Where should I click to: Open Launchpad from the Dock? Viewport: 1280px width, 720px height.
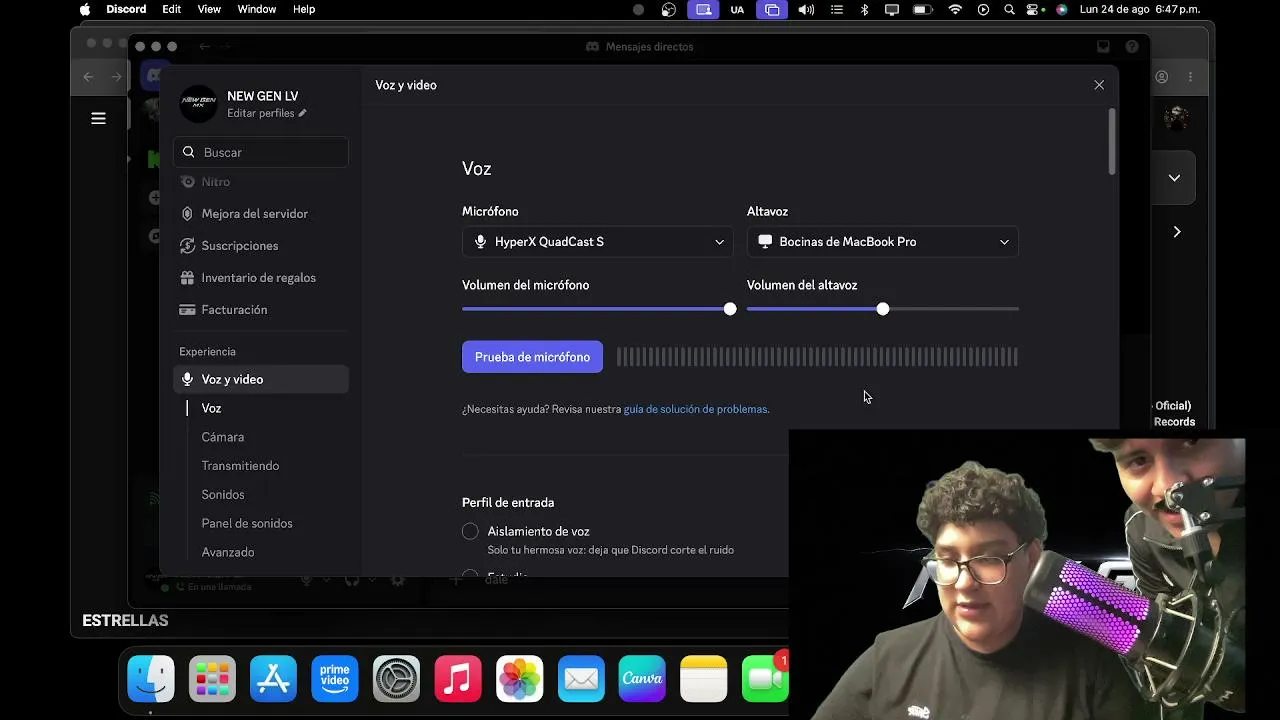click(213, 680)
